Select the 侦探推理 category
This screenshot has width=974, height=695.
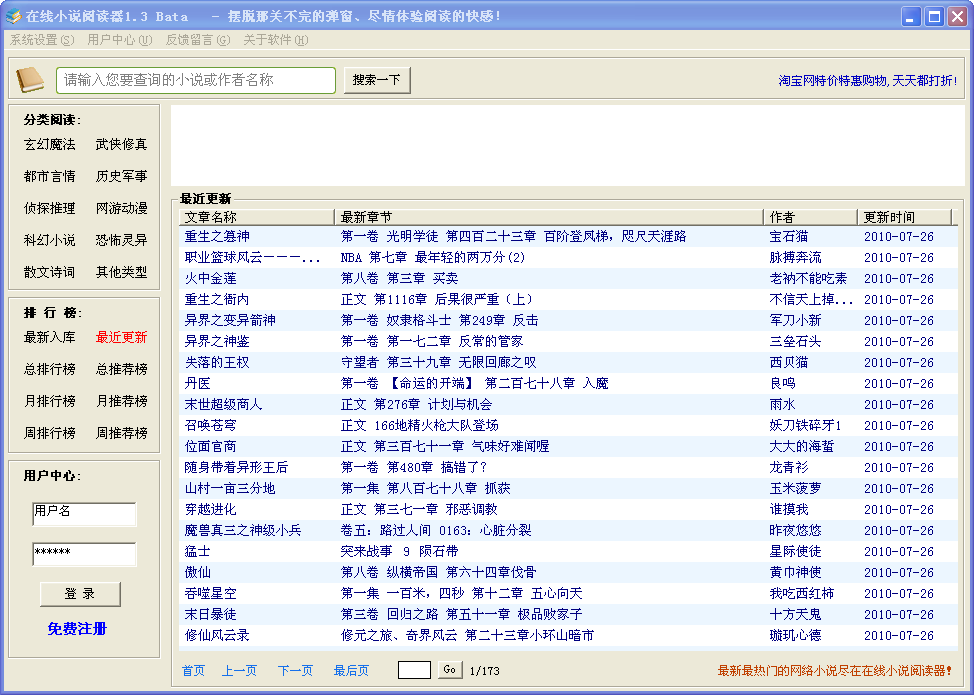click(x=50, y=209)
